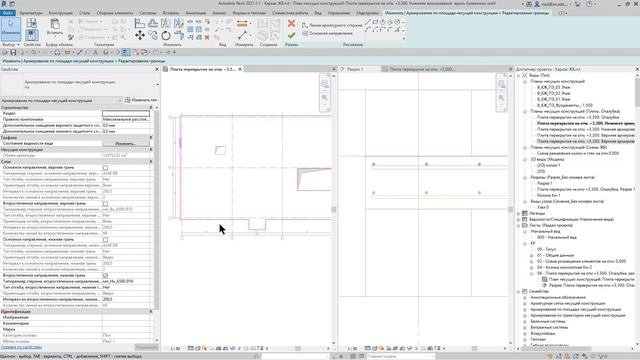Select the Rectangle draw tool in Draw panel

(376, 22)
